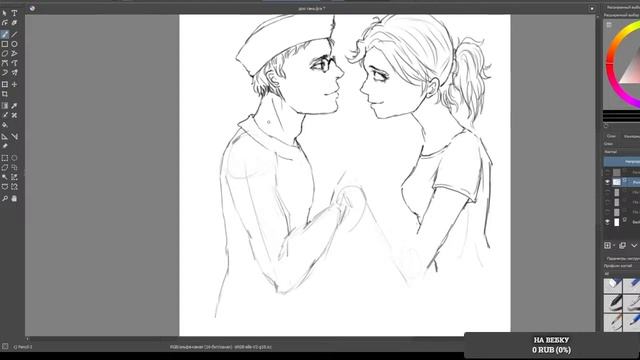Select the brown pencil brush preset

613,321
